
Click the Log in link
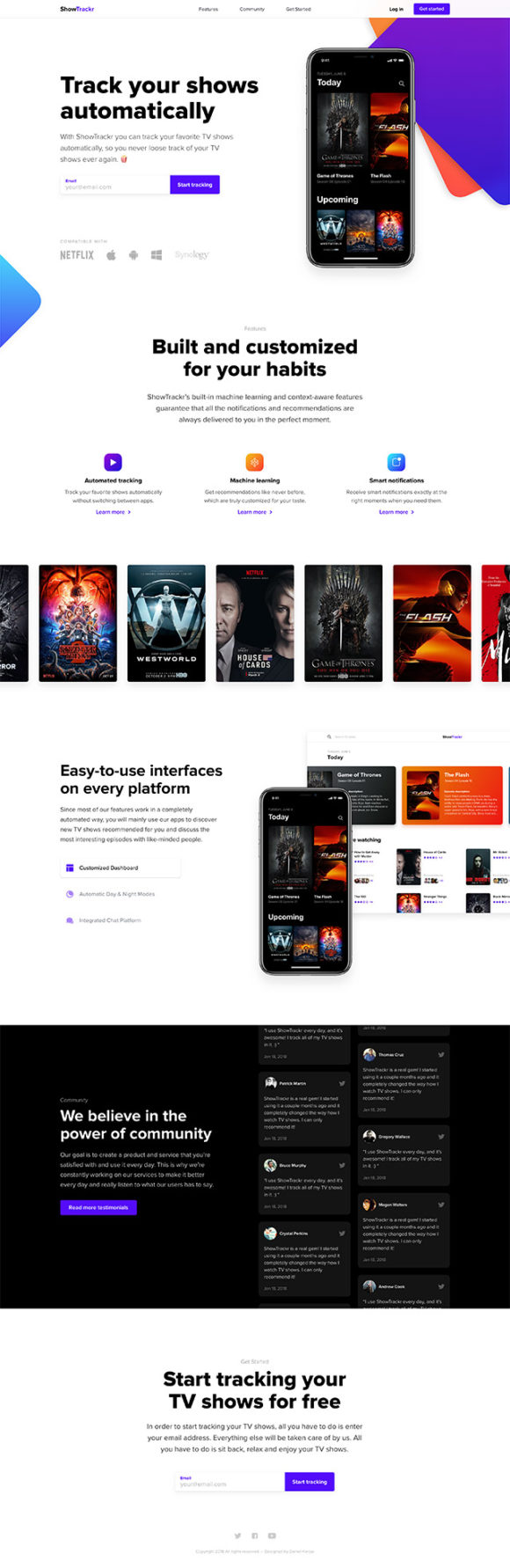pos(397,9)
